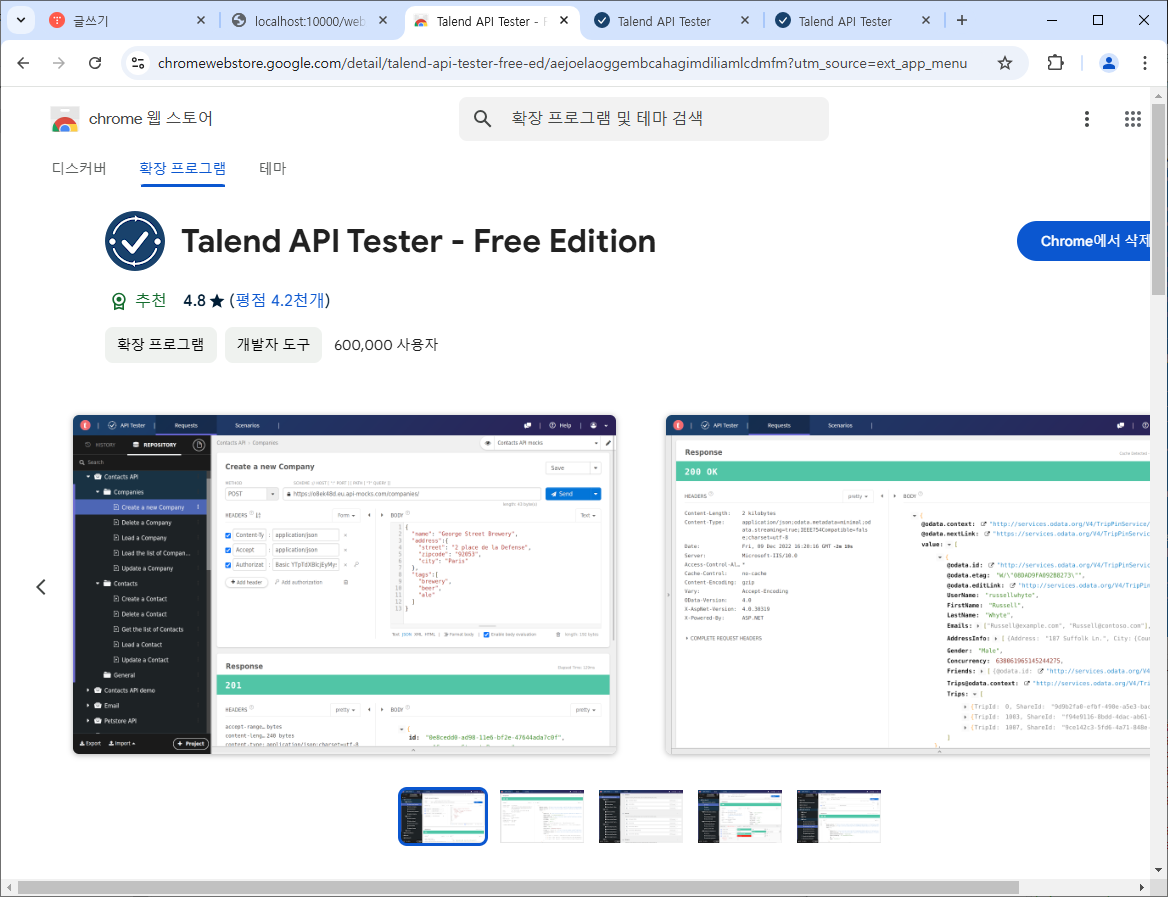The height and width of the screenshot is (897, 1168).
Task: Open the 확장 프로그램 navigation tab
Action: [182, 168]
